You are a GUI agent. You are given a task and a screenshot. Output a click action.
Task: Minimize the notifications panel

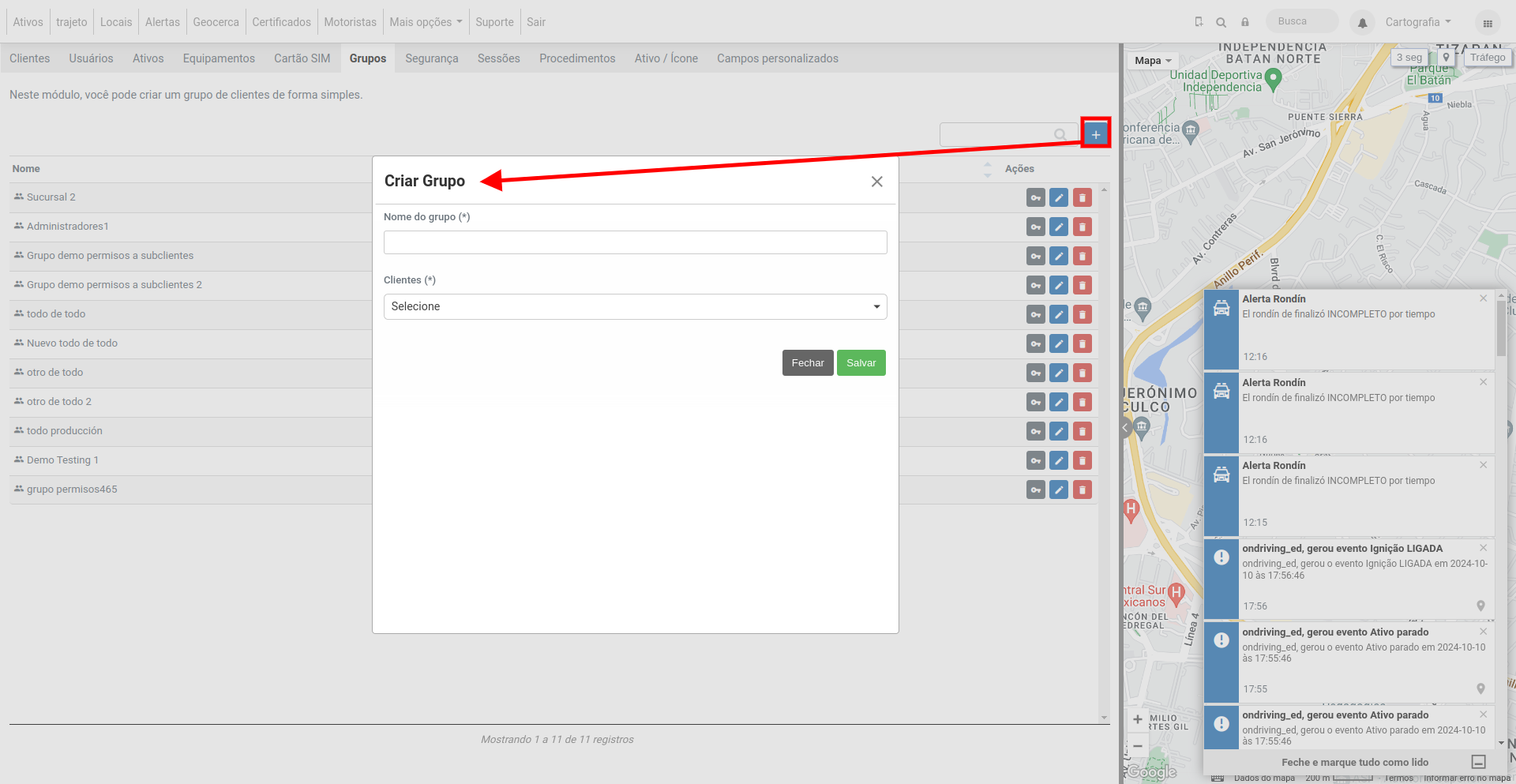click(x=1479, y=762)
